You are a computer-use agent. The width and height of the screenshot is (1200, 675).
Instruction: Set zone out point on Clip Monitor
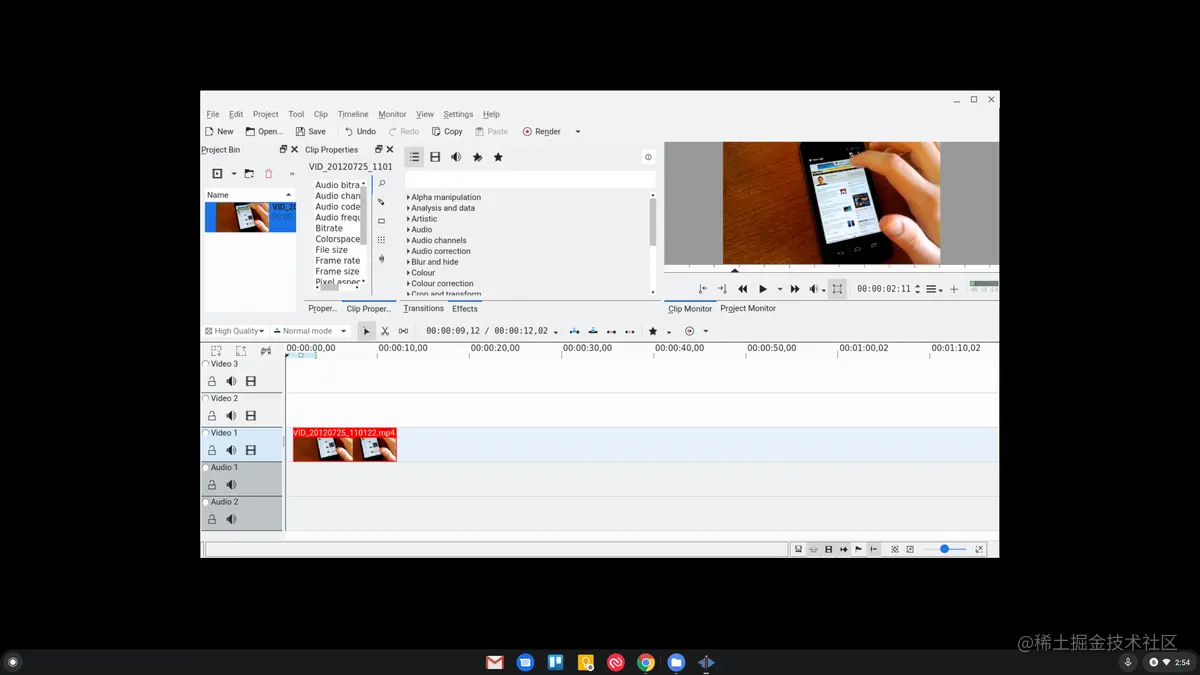pos(722,289)
